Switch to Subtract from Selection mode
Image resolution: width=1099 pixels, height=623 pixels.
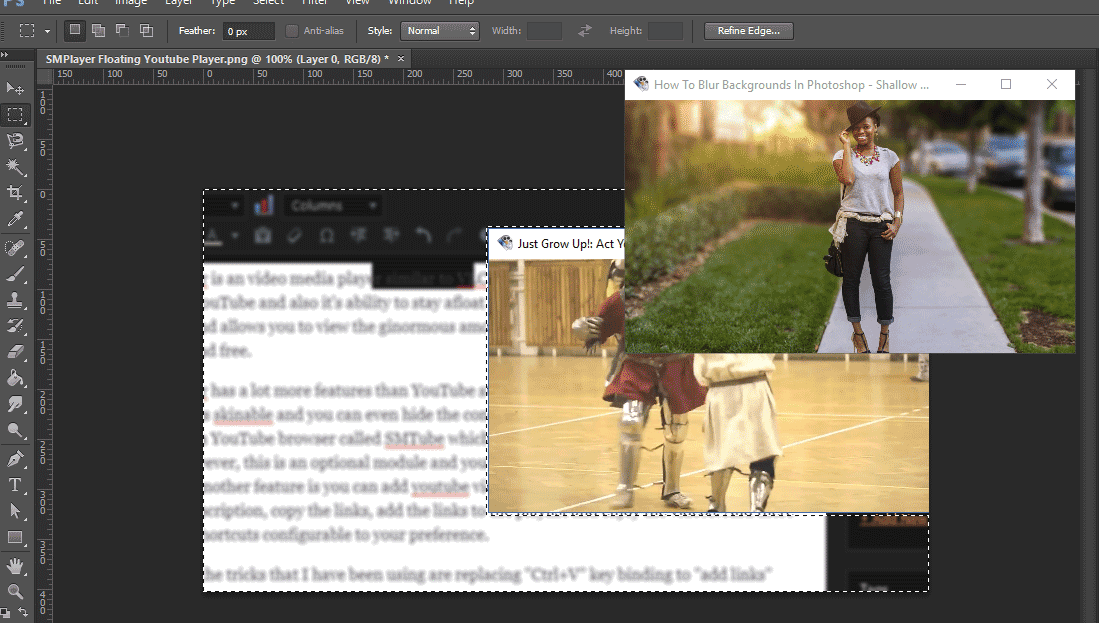pyautogui.click(x=121, y=30)
